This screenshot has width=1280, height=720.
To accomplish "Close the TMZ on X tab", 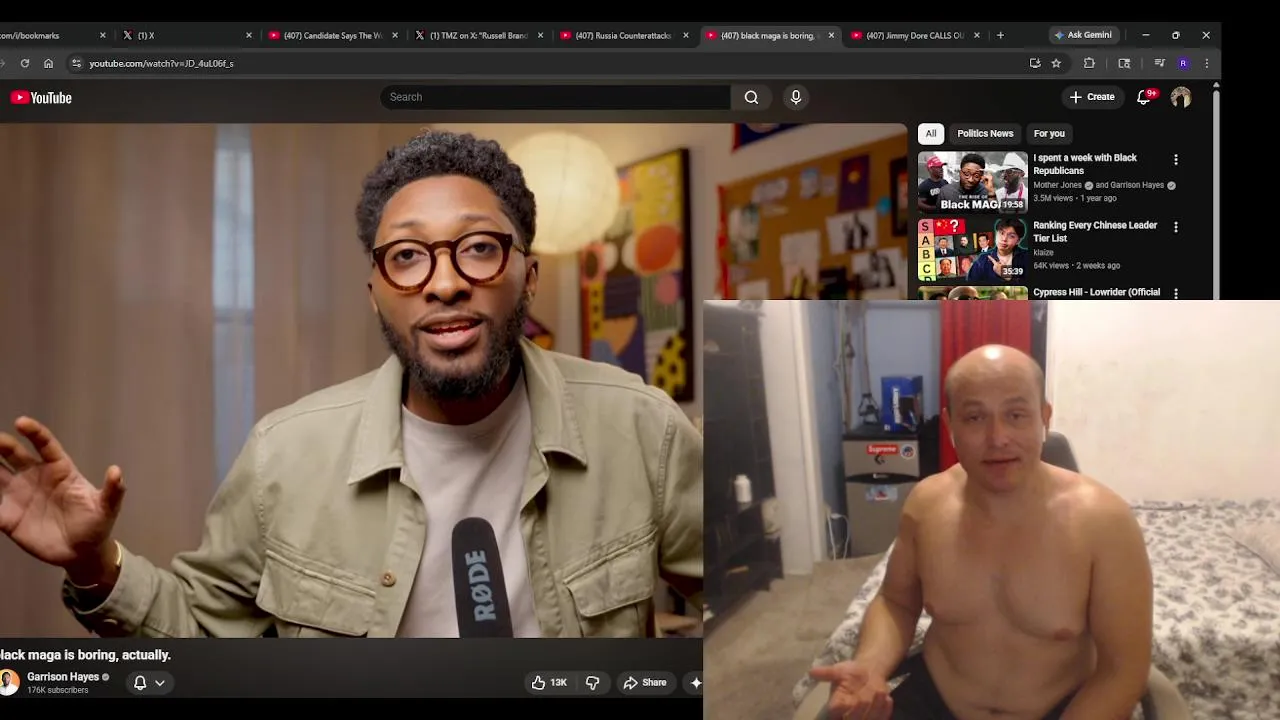I will click(541, 35).
